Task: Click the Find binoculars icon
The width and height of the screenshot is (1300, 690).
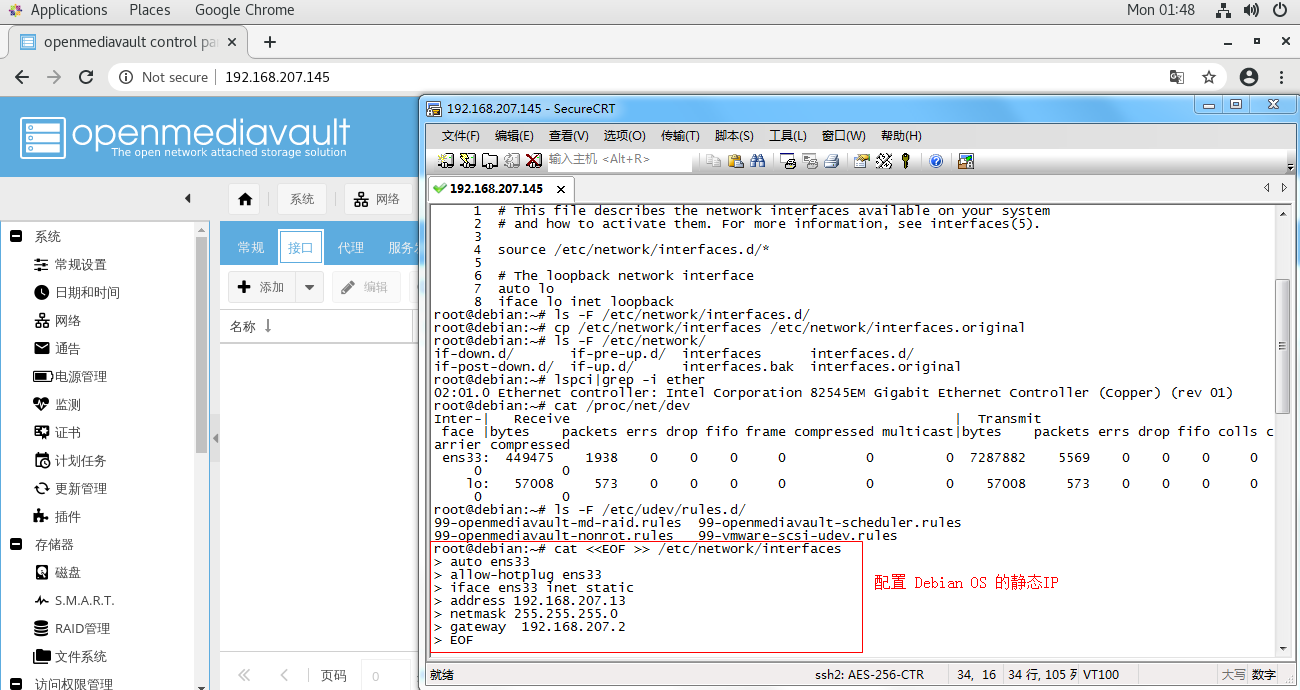Action: (x=758, y=160)
